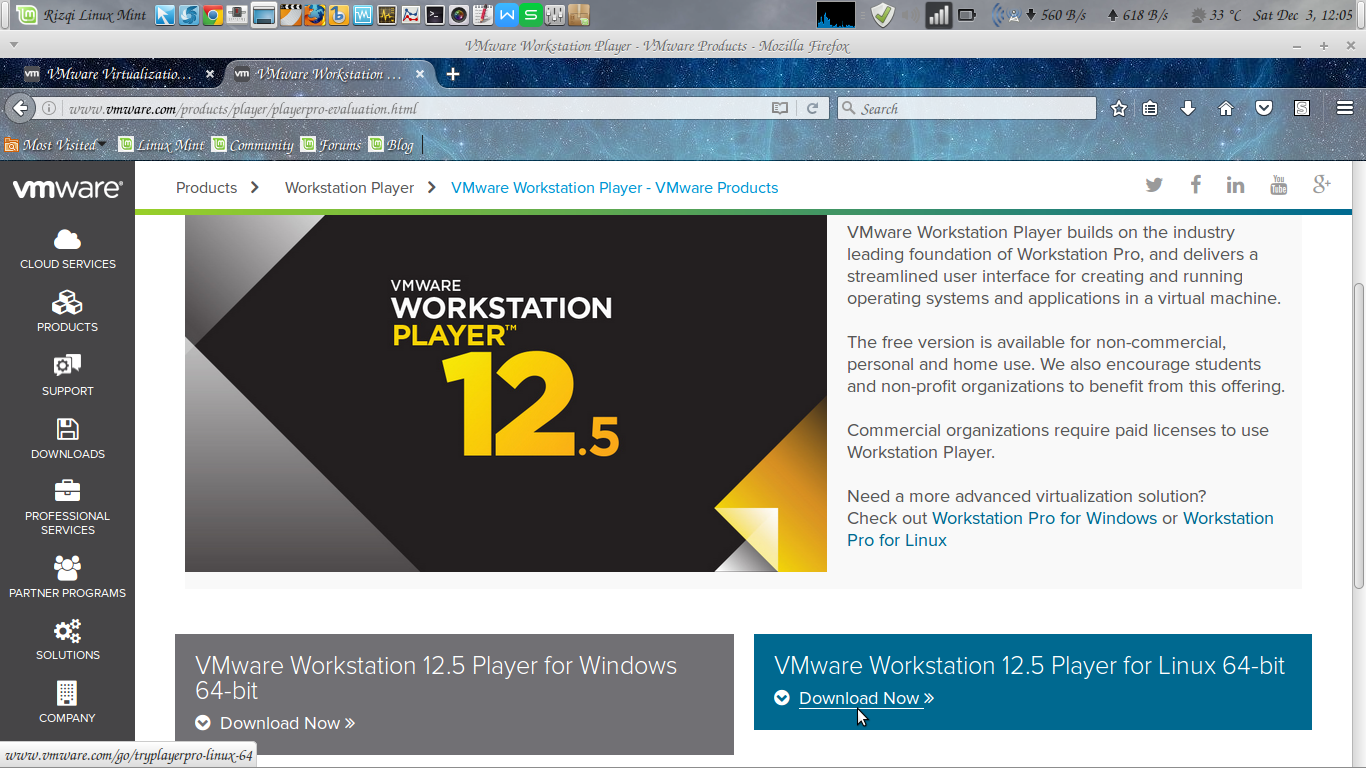Open Products in the VMware sidebar

tap(67, 312)
